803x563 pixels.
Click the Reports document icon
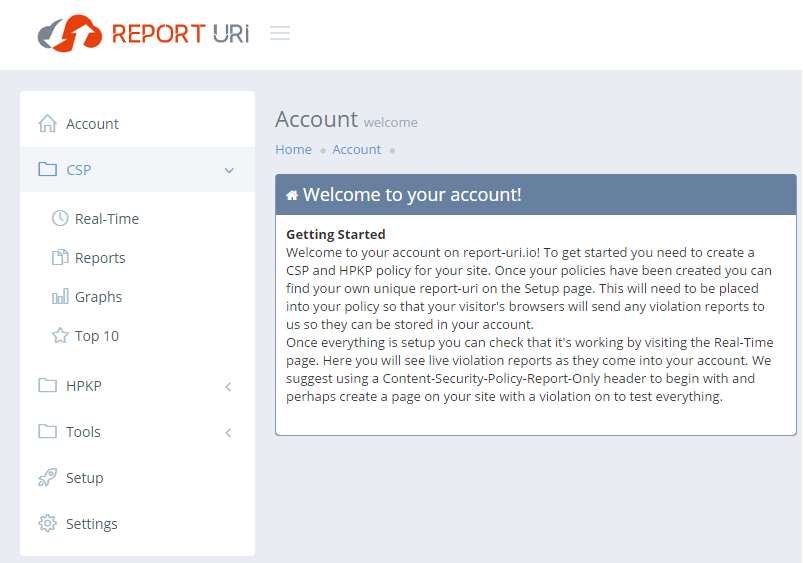(60, 257)
